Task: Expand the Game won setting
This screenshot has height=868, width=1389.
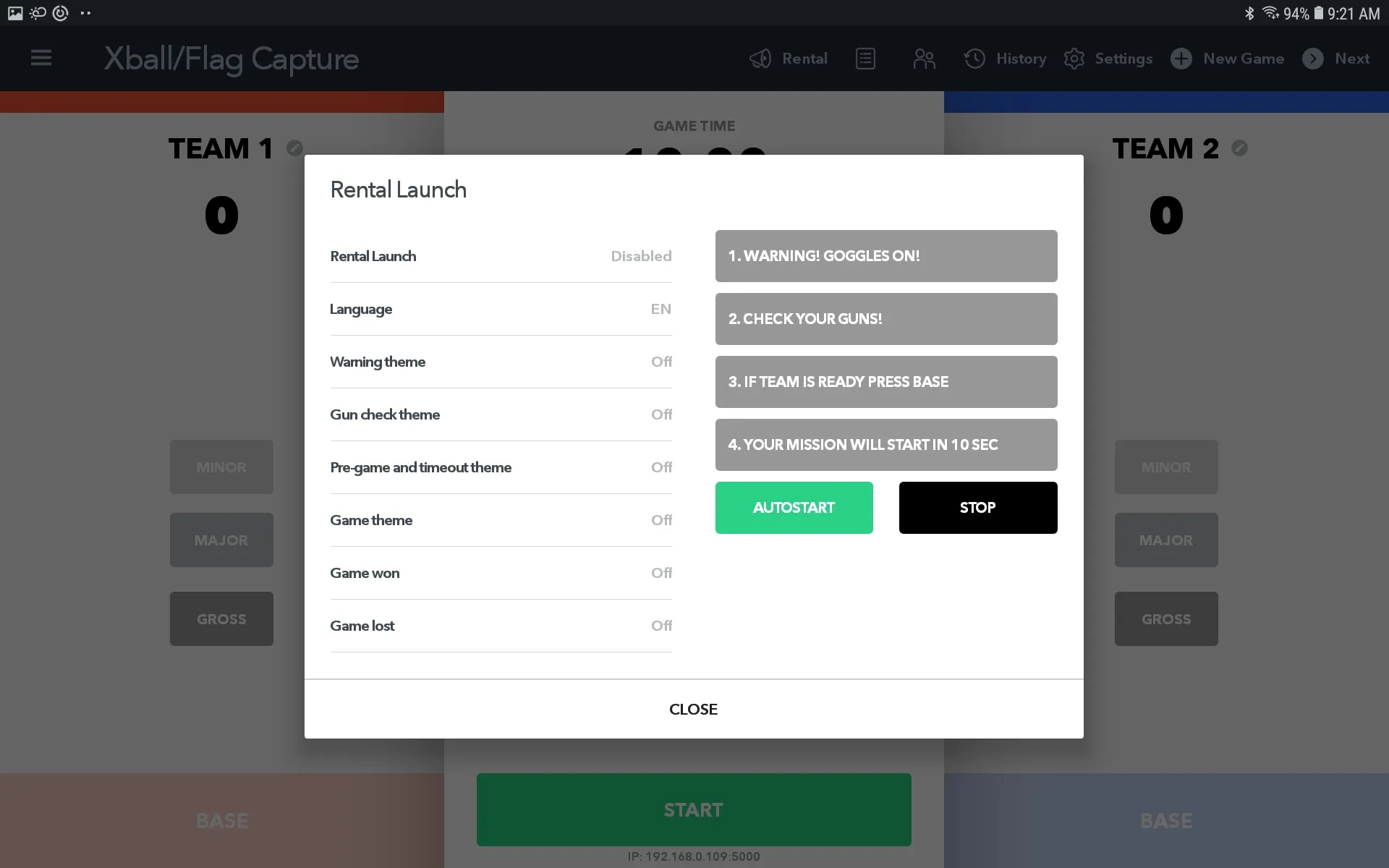Action: click(x=501, y=572)
